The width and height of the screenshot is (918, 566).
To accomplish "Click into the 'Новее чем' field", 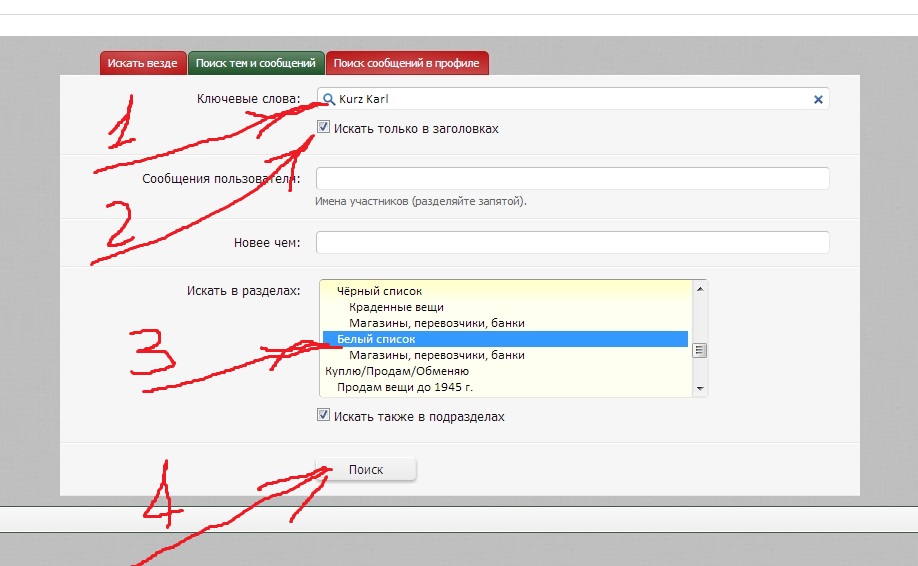I will pos(572,243).
